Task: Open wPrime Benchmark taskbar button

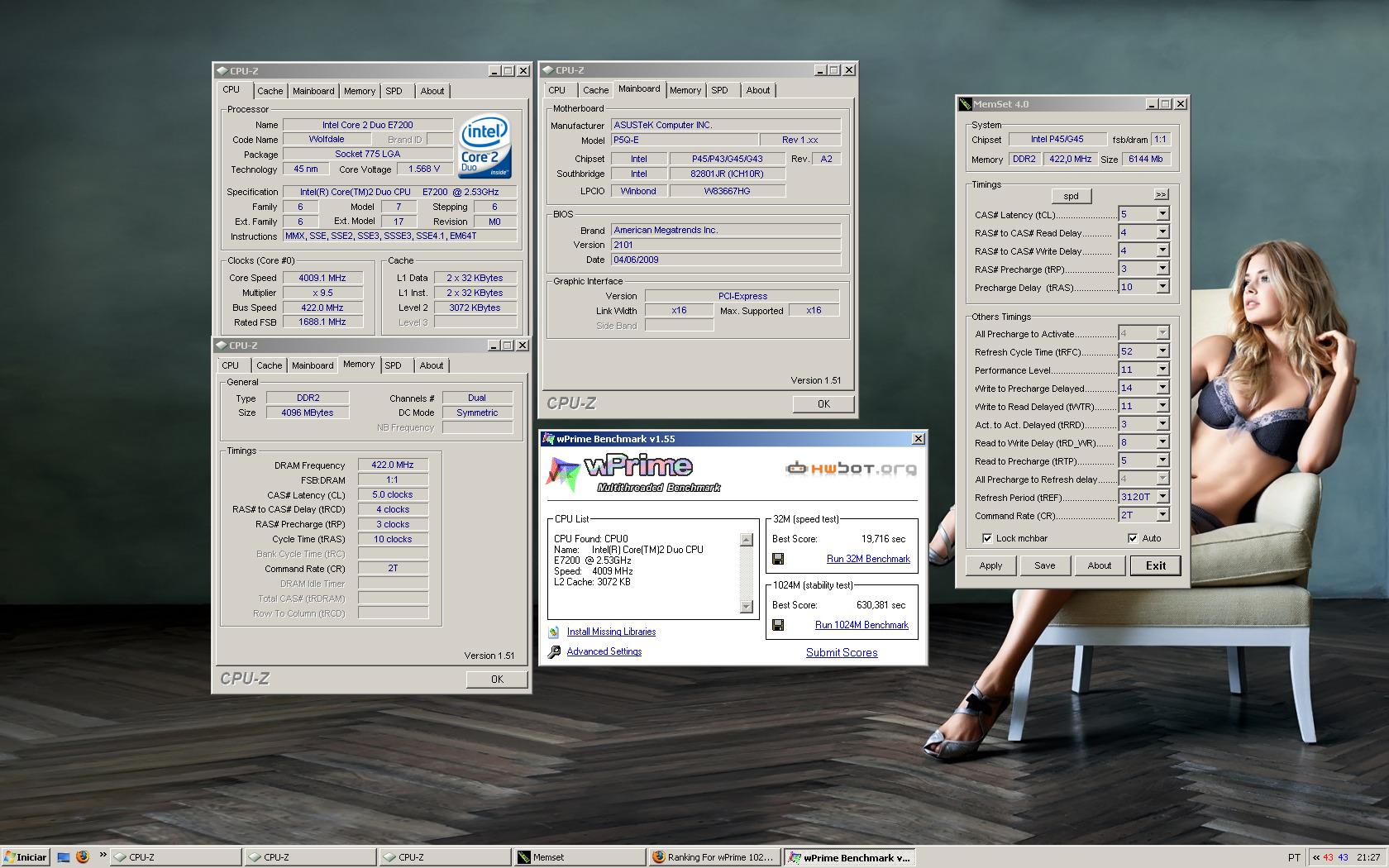Action: (x=849, y=857)
